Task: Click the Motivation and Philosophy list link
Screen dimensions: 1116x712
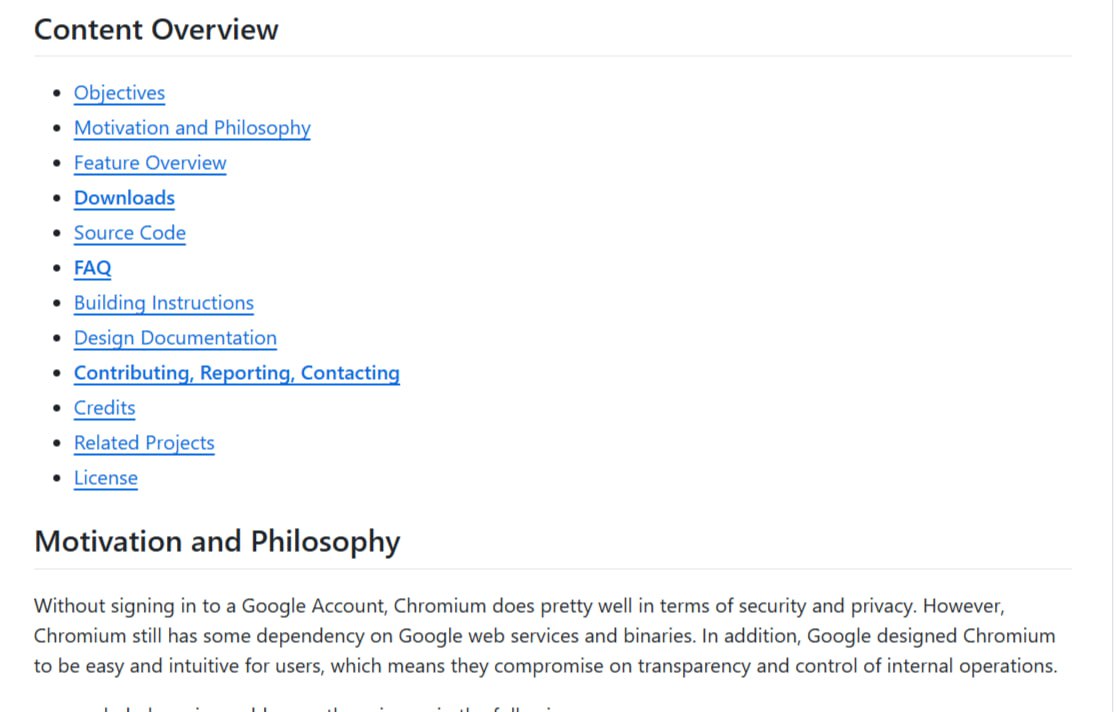Action: click(192, 128)
